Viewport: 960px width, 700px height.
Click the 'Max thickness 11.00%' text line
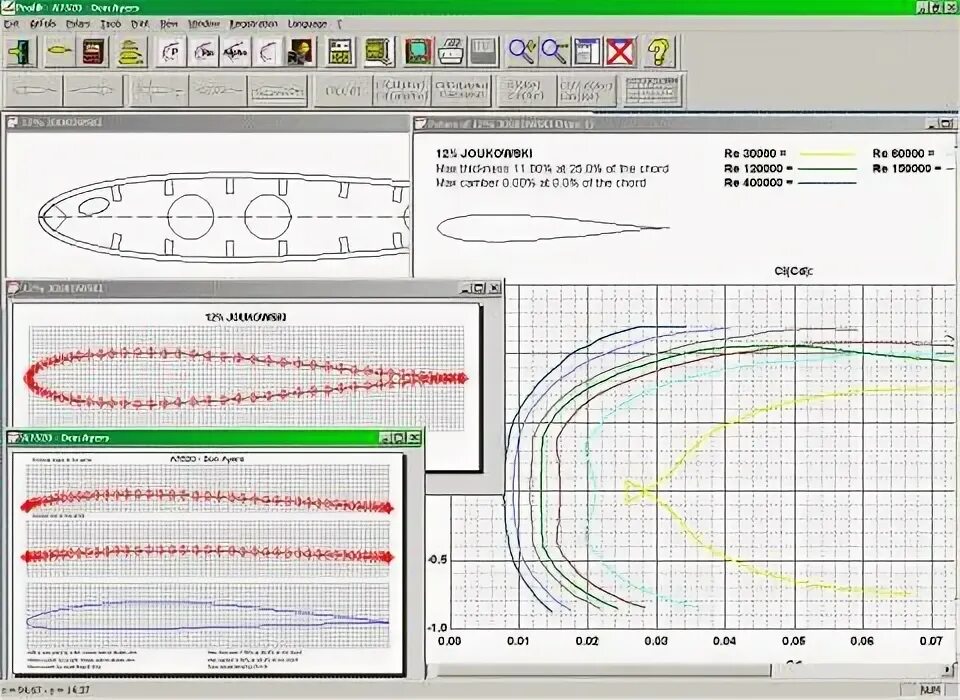(x=552, y=168)
